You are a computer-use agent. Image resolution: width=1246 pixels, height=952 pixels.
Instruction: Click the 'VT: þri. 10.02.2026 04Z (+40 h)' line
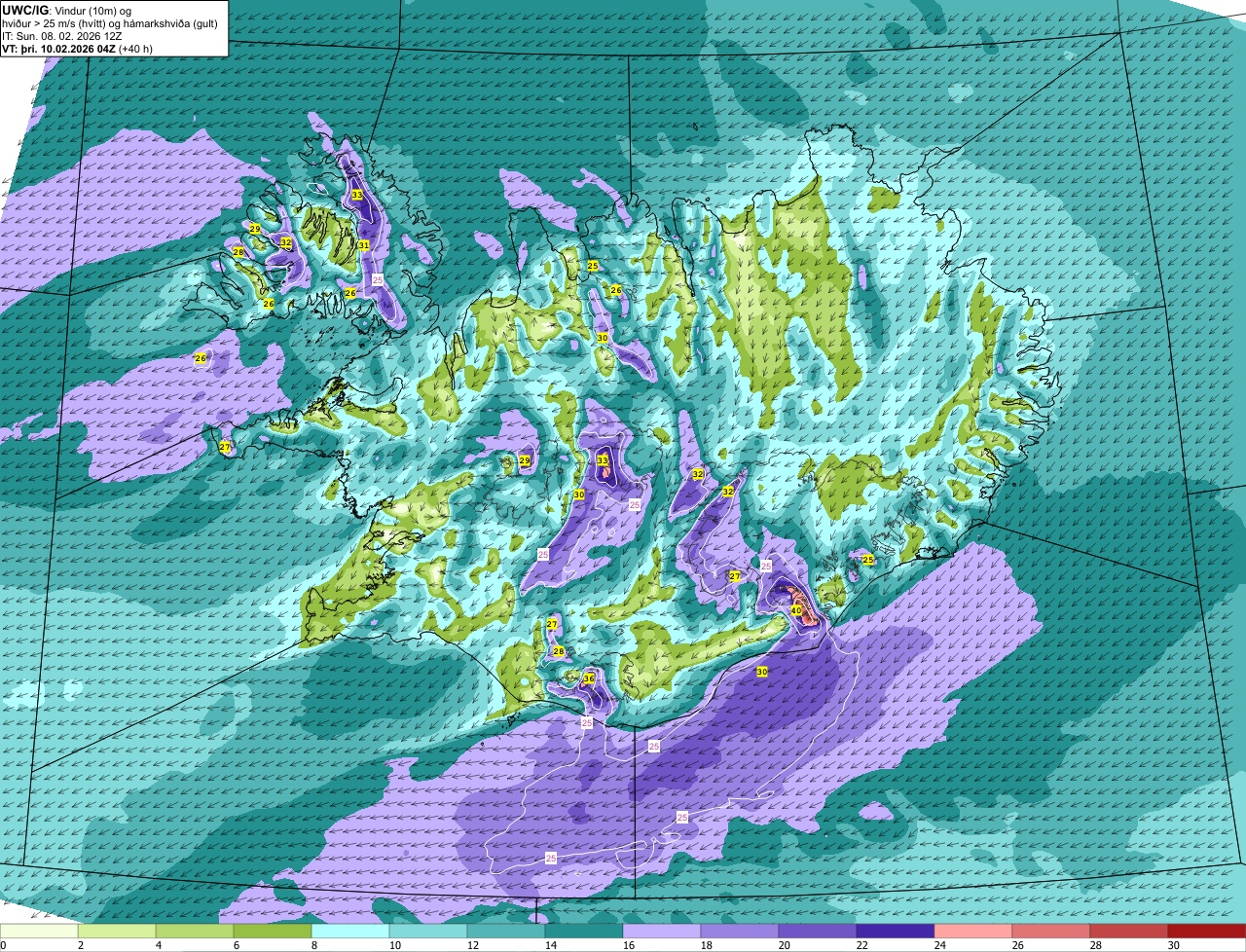coord(78,48)
